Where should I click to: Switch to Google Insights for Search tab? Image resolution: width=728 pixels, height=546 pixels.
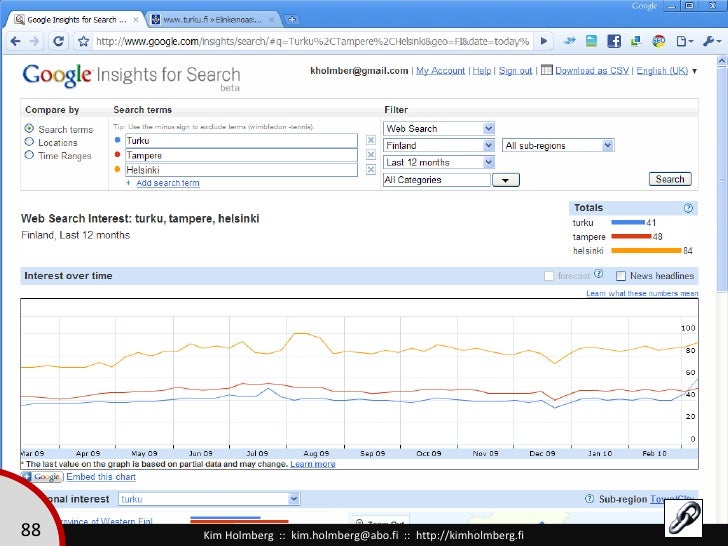pyautogui.click(x=77, y=20)
